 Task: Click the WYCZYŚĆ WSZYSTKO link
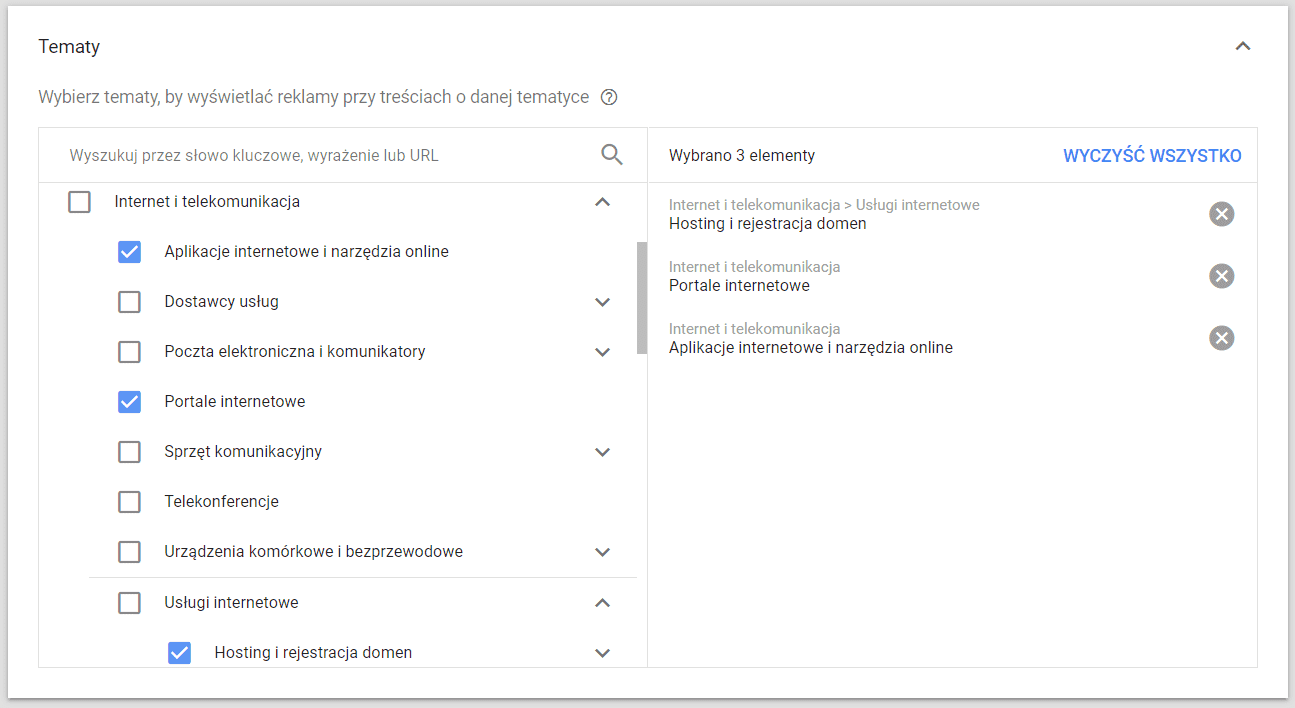[x=1152, y=155]
